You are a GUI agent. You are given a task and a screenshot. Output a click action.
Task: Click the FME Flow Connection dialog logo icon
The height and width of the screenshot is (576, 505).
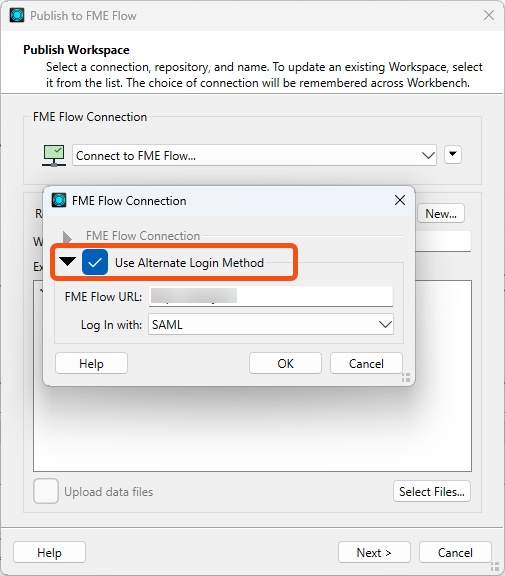pos(59,200)
